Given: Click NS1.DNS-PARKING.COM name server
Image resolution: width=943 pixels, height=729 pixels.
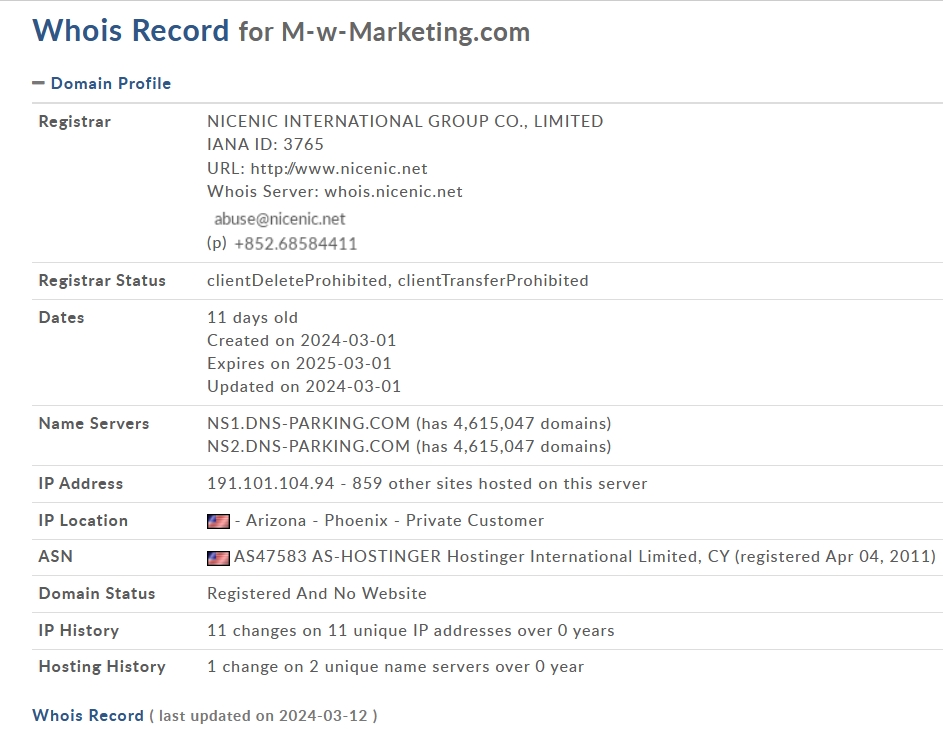Looking at the screenshot, I should coord(309,423).
